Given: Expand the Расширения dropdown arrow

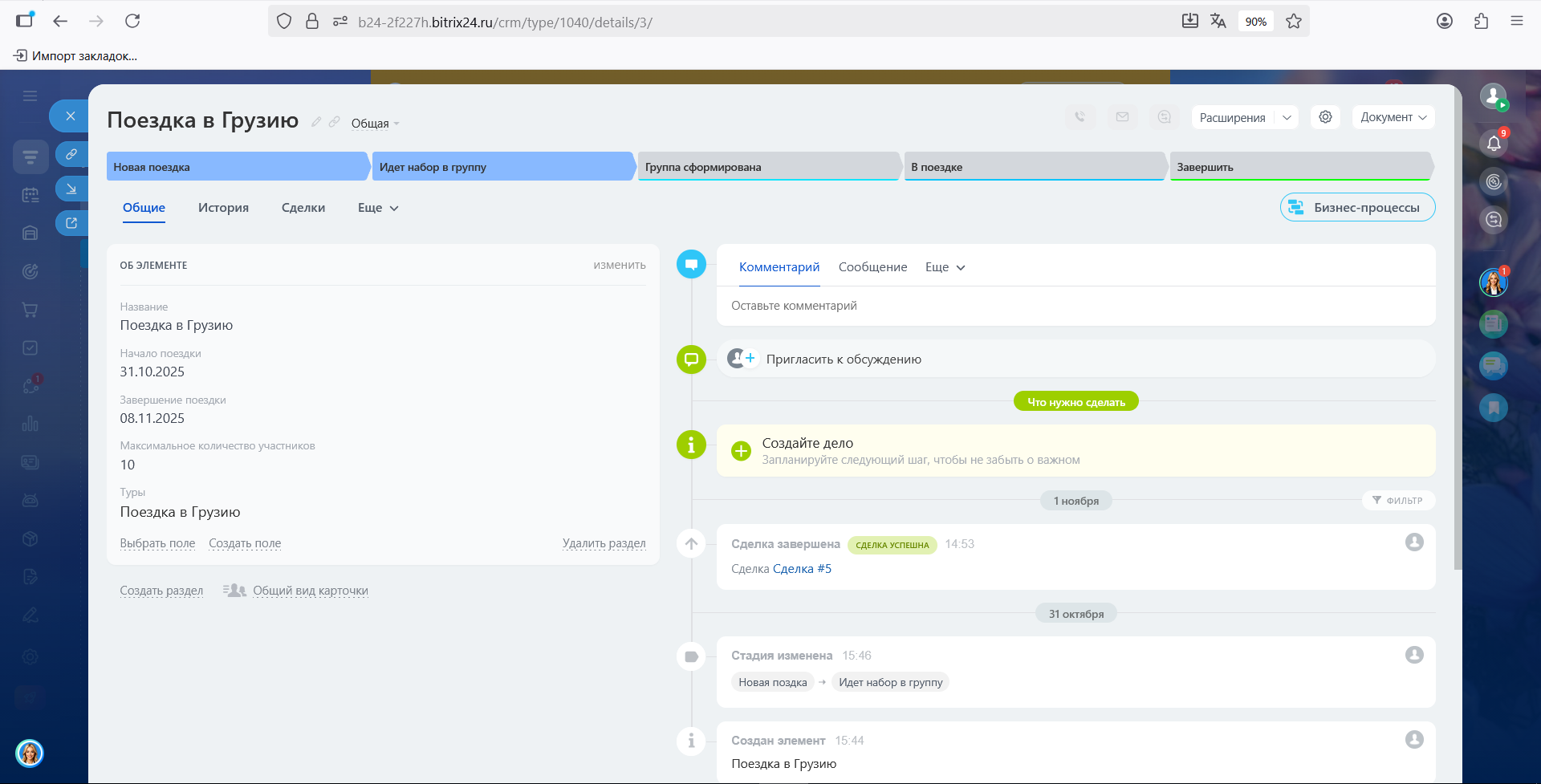Looking at the screenshot, I should coord(1287,117).
